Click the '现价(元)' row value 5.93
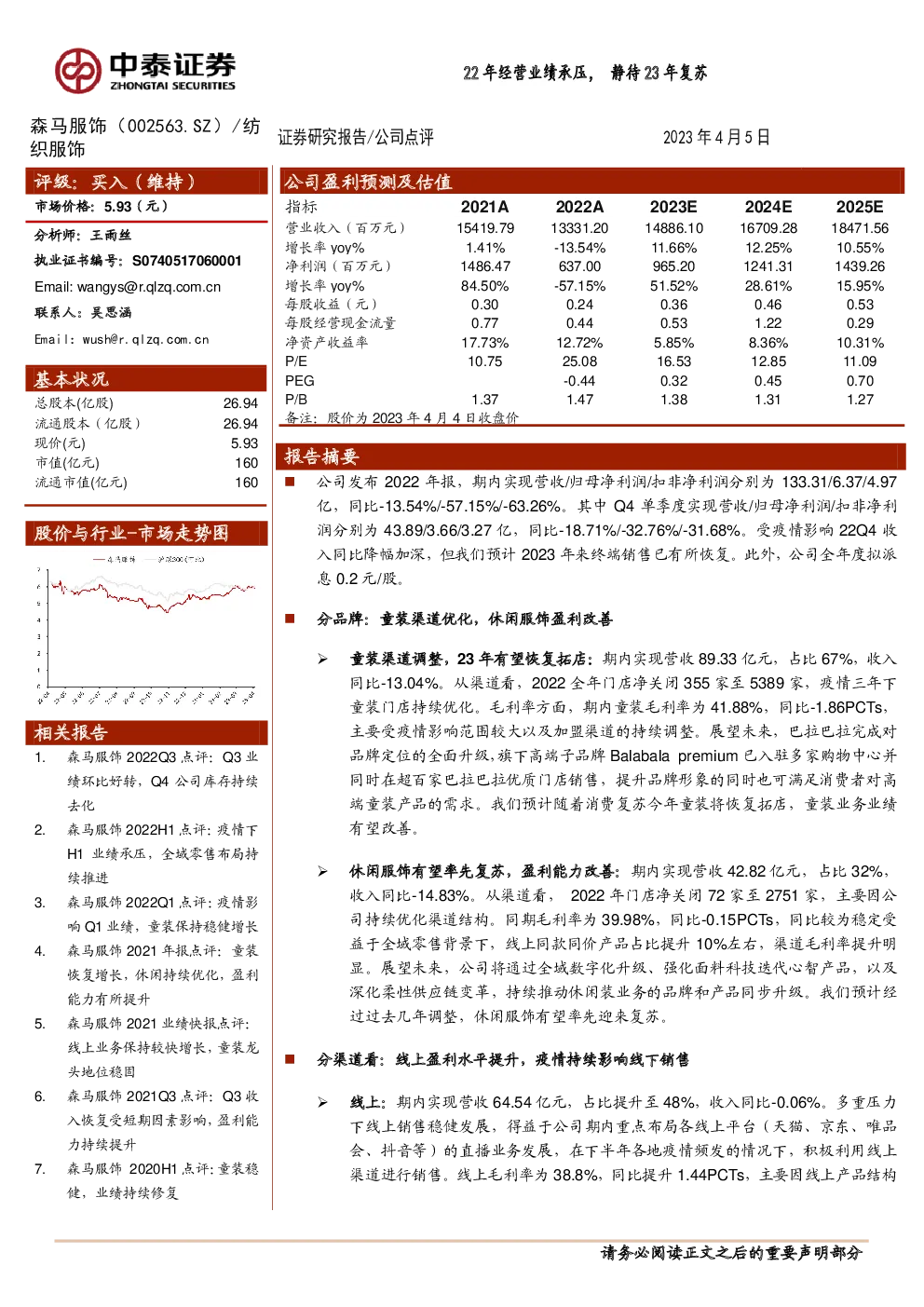The height and width of the screenshot is (1307, 924). pos(244,443)
